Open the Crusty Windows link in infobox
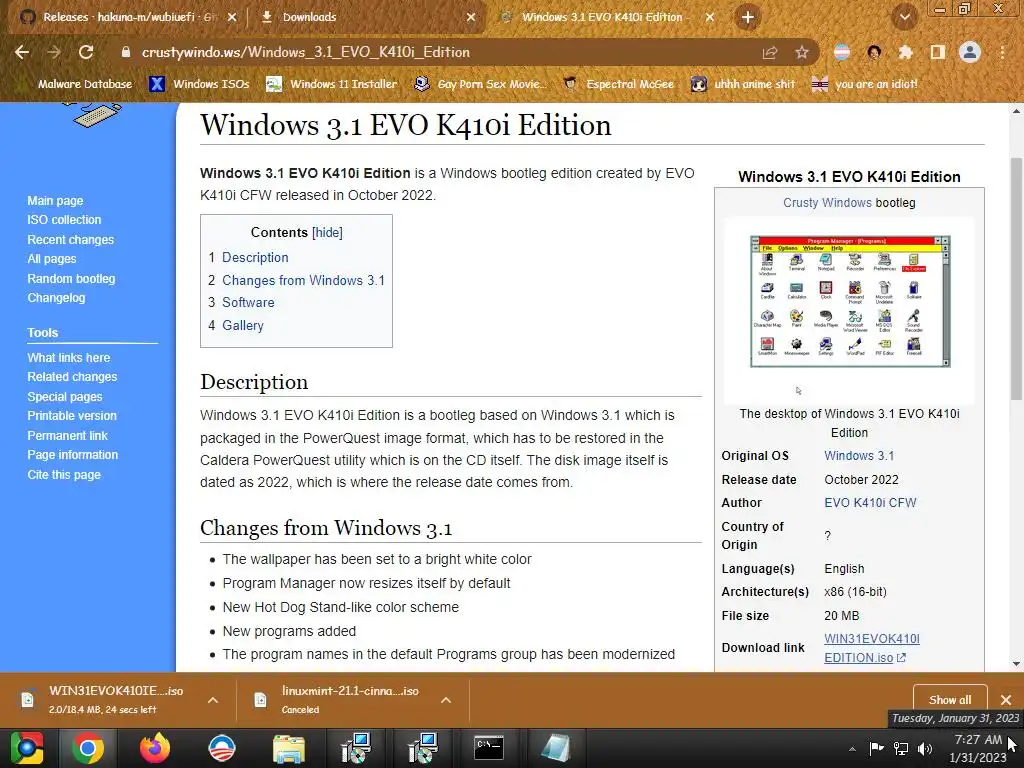 [827, 202]
